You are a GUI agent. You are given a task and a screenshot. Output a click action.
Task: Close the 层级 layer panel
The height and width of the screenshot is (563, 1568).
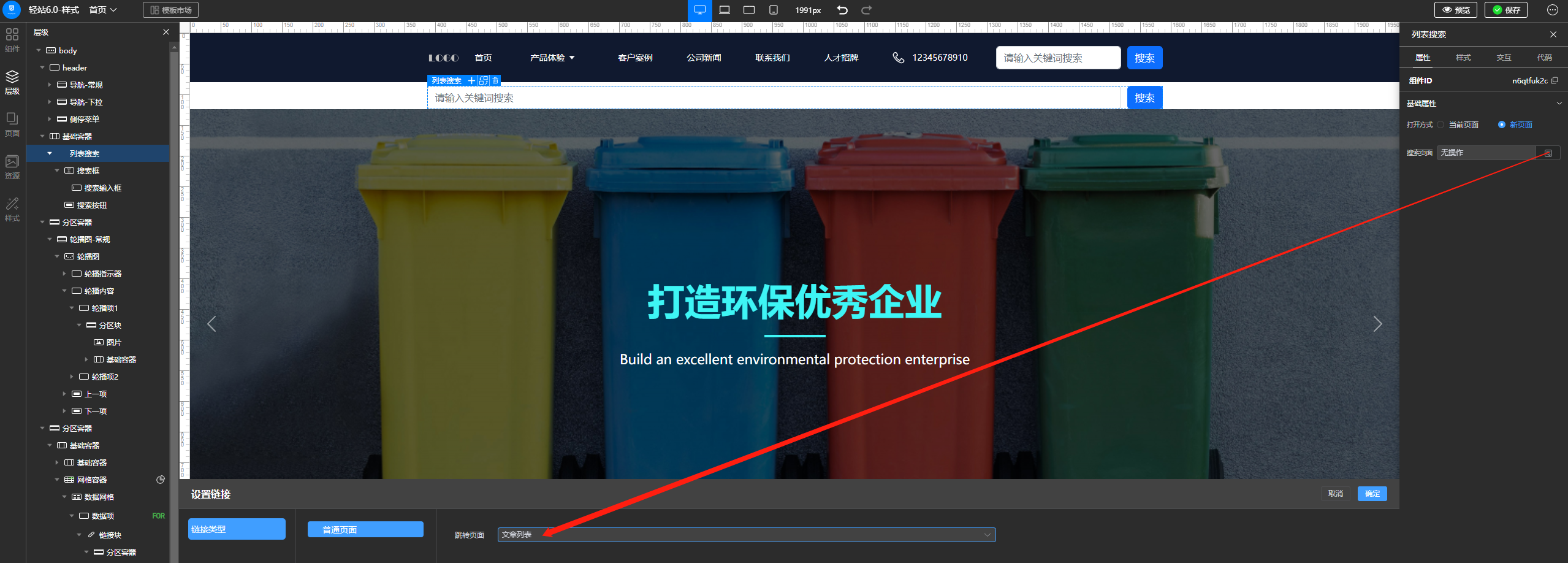166,32
